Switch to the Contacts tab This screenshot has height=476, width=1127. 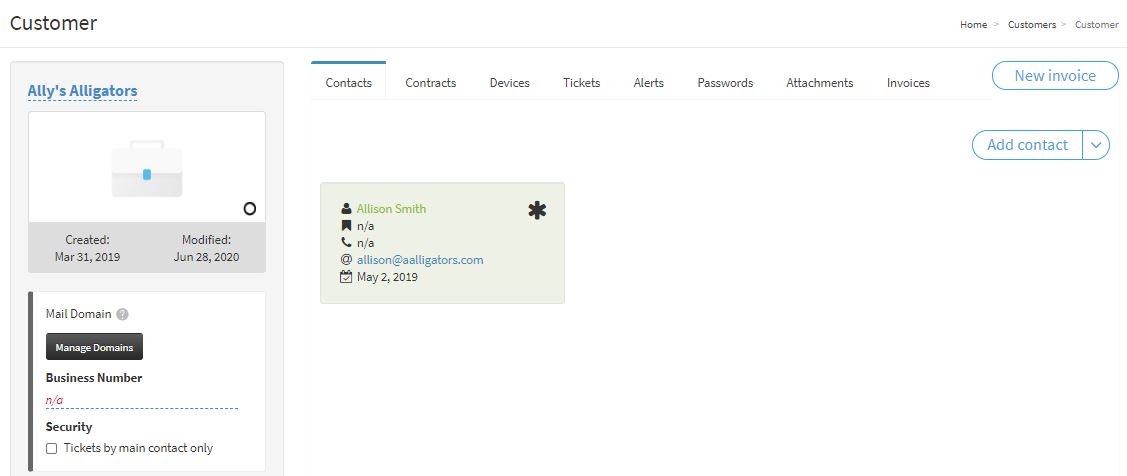pyautogui.click(x=349, y=83)
